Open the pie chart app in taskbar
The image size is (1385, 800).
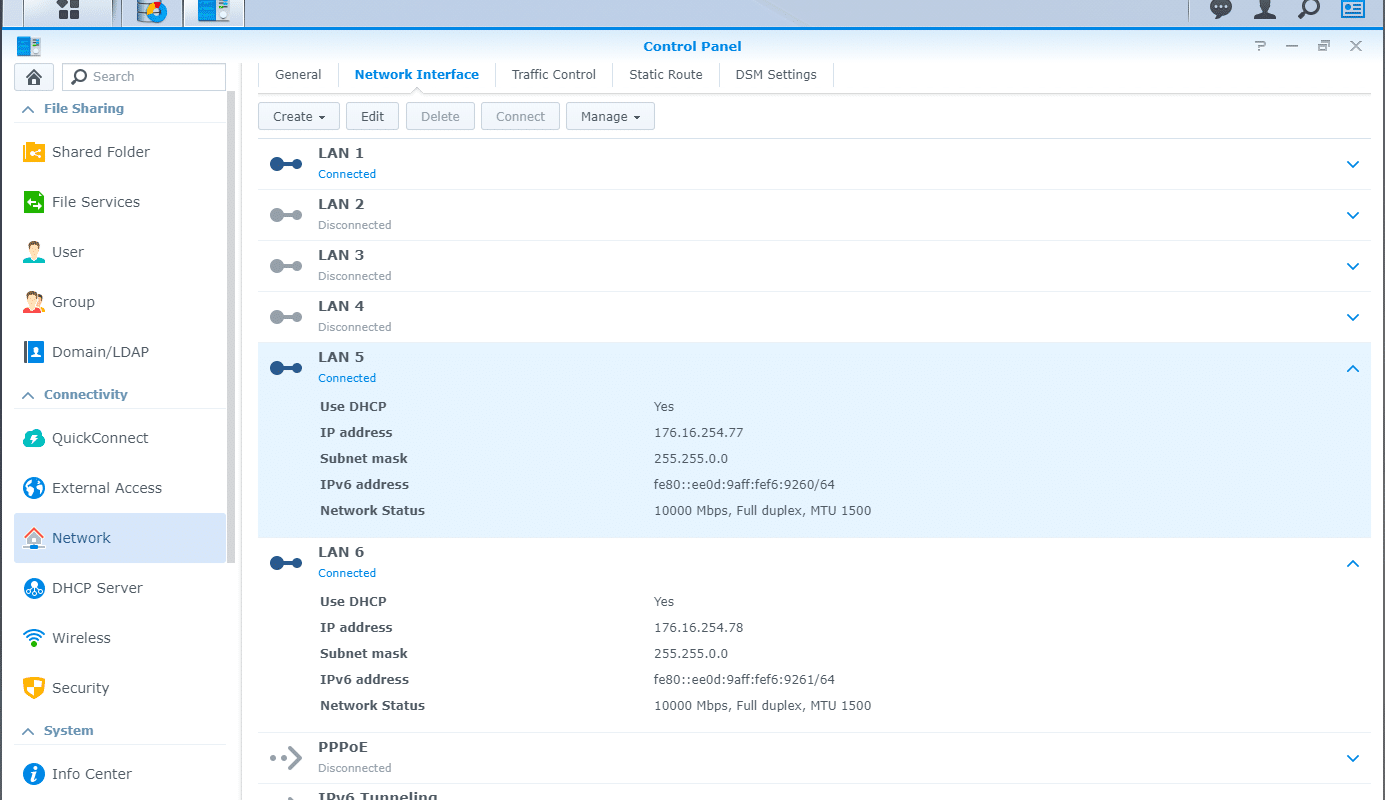[152, 11]
